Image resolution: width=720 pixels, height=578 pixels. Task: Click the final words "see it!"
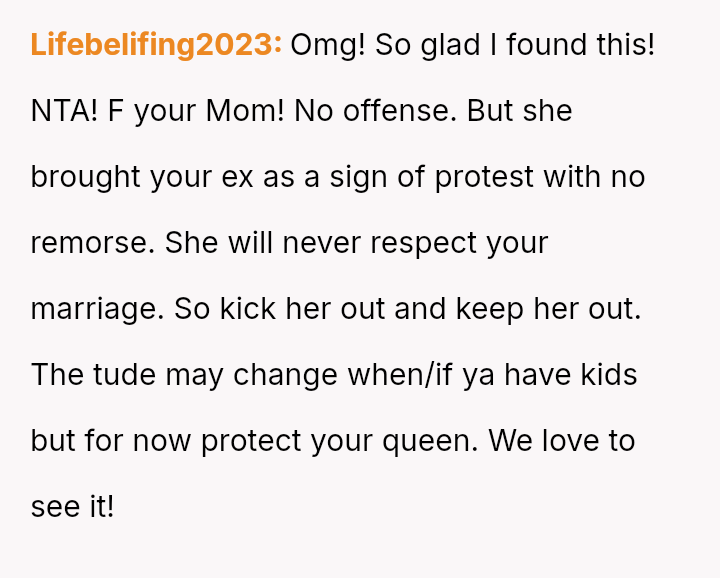click(73, 506)
